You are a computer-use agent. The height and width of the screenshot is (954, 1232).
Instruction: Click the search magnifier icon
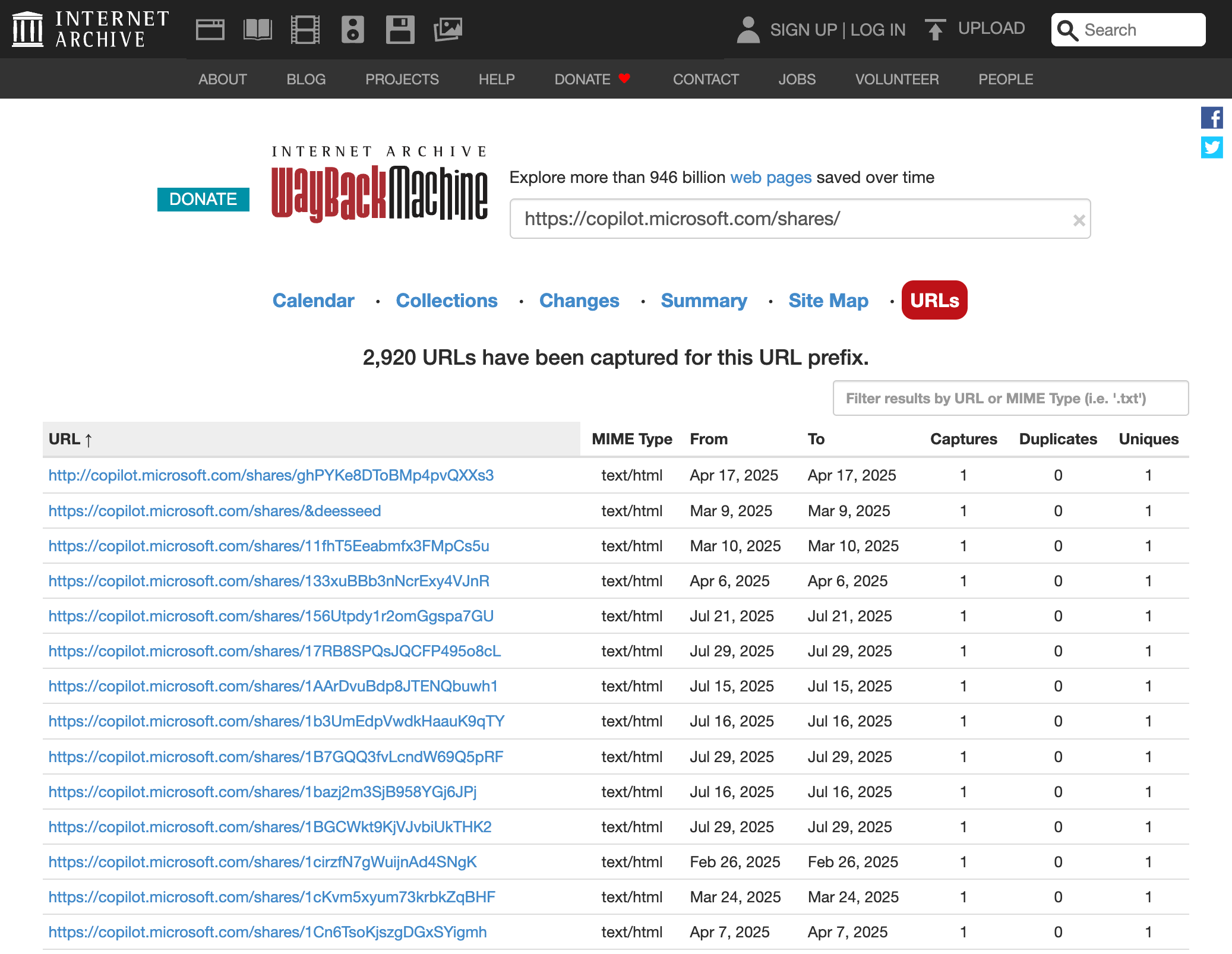click(1067, 30)
